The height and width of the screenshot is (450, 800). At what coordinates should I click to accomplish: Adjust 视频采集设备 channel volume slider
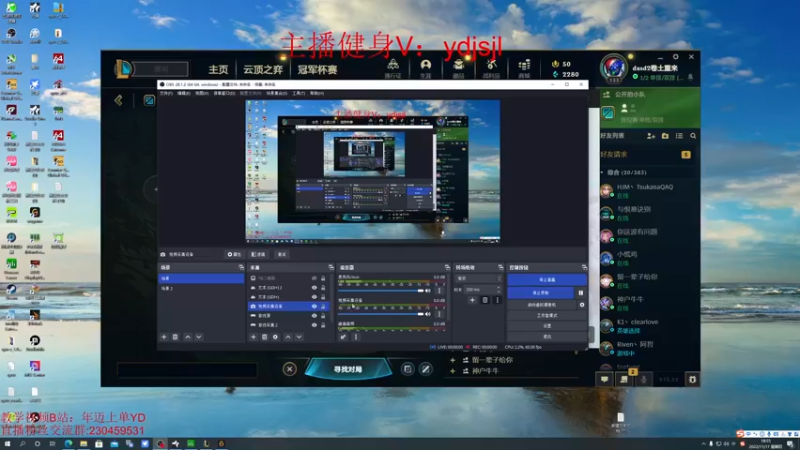pos(381,314)
